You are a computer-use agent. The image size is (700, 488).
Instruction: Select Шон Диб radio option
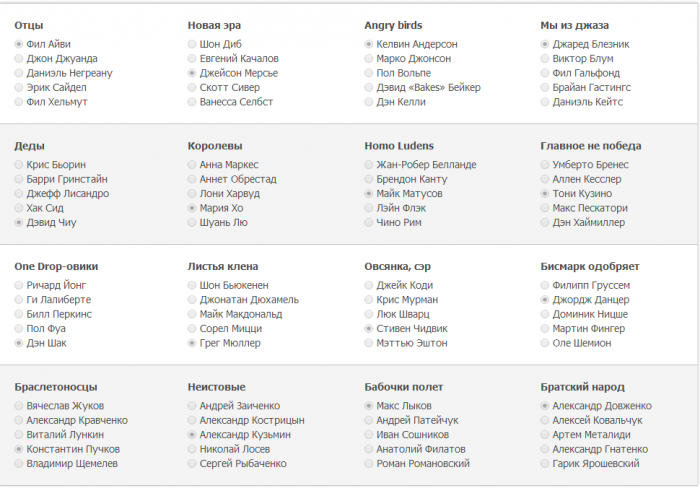[x=192, y=45]
